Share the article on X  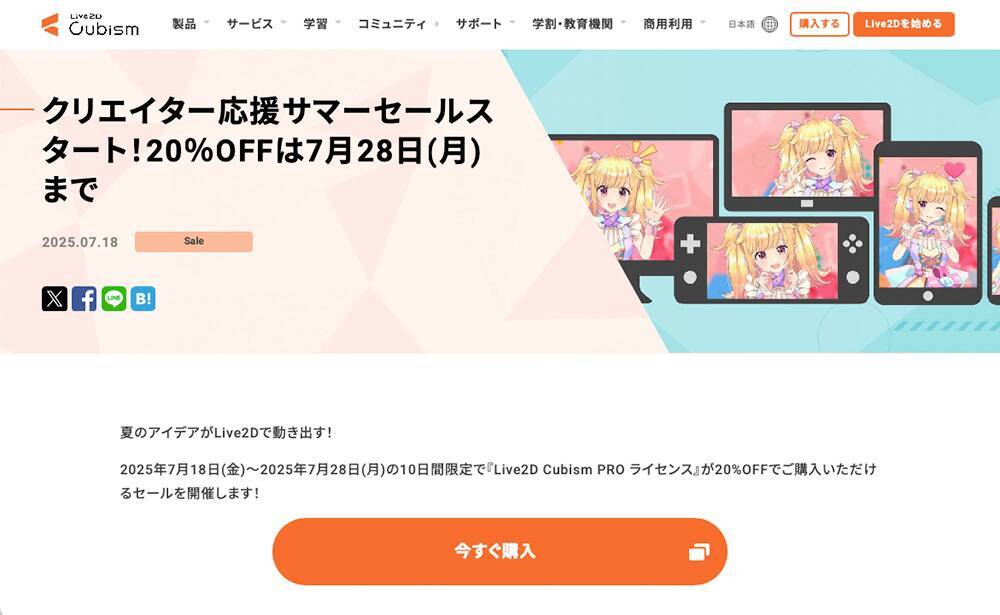pos(54,299)
